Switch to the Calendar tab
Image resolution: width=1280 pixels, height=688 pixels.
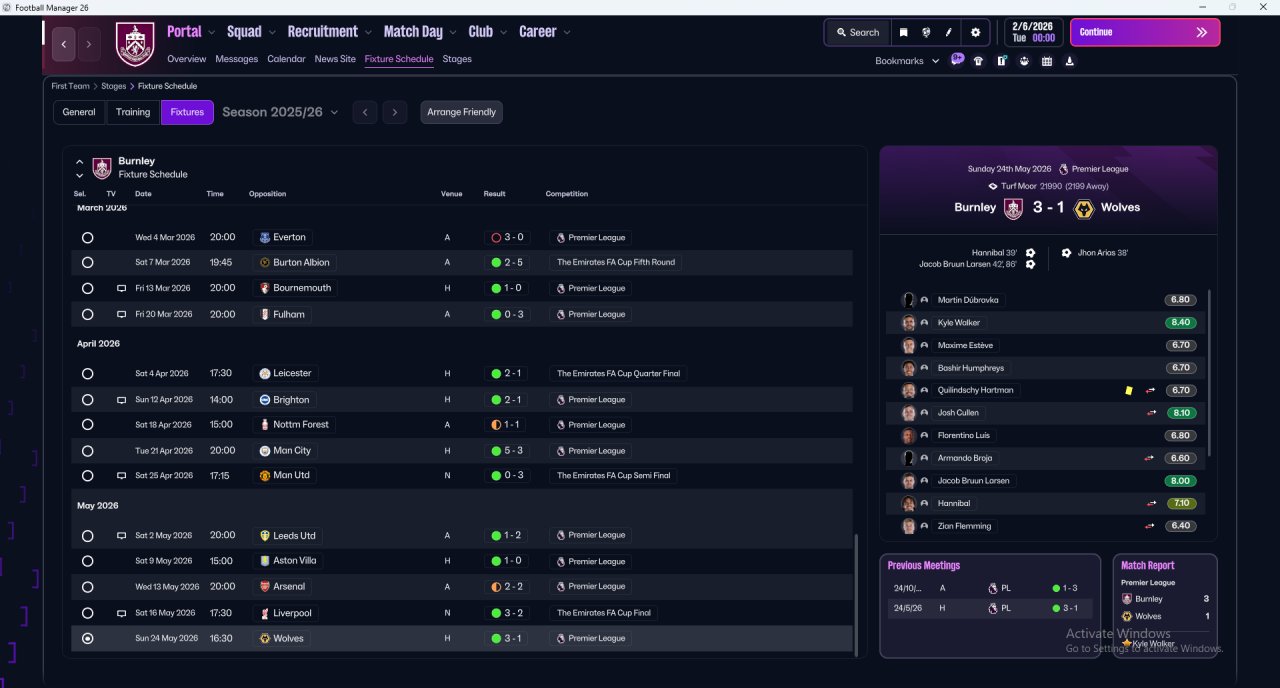286,59
